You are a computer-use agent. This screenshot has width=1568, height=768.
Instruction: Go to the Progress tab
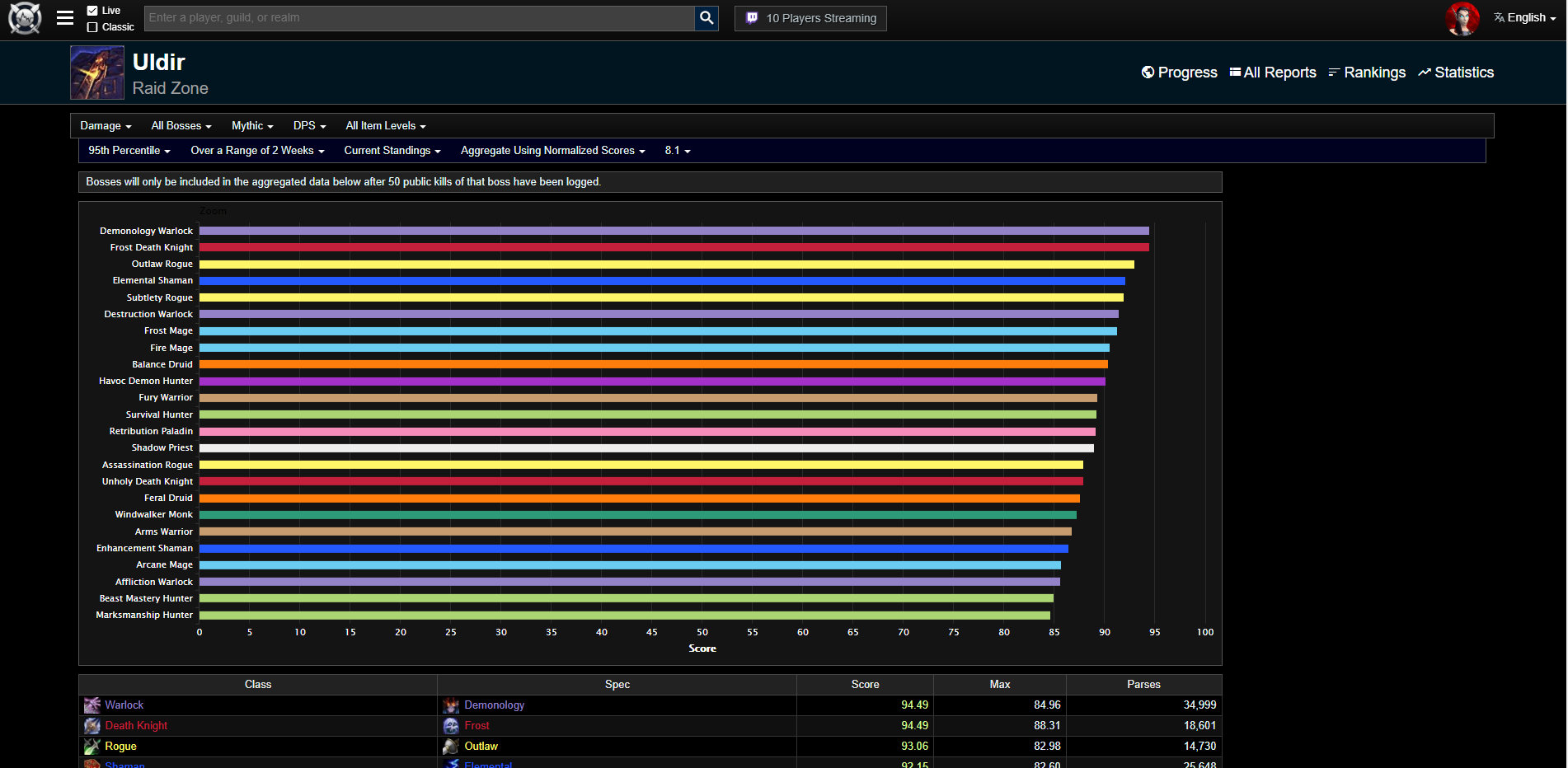click(1180, 73)
